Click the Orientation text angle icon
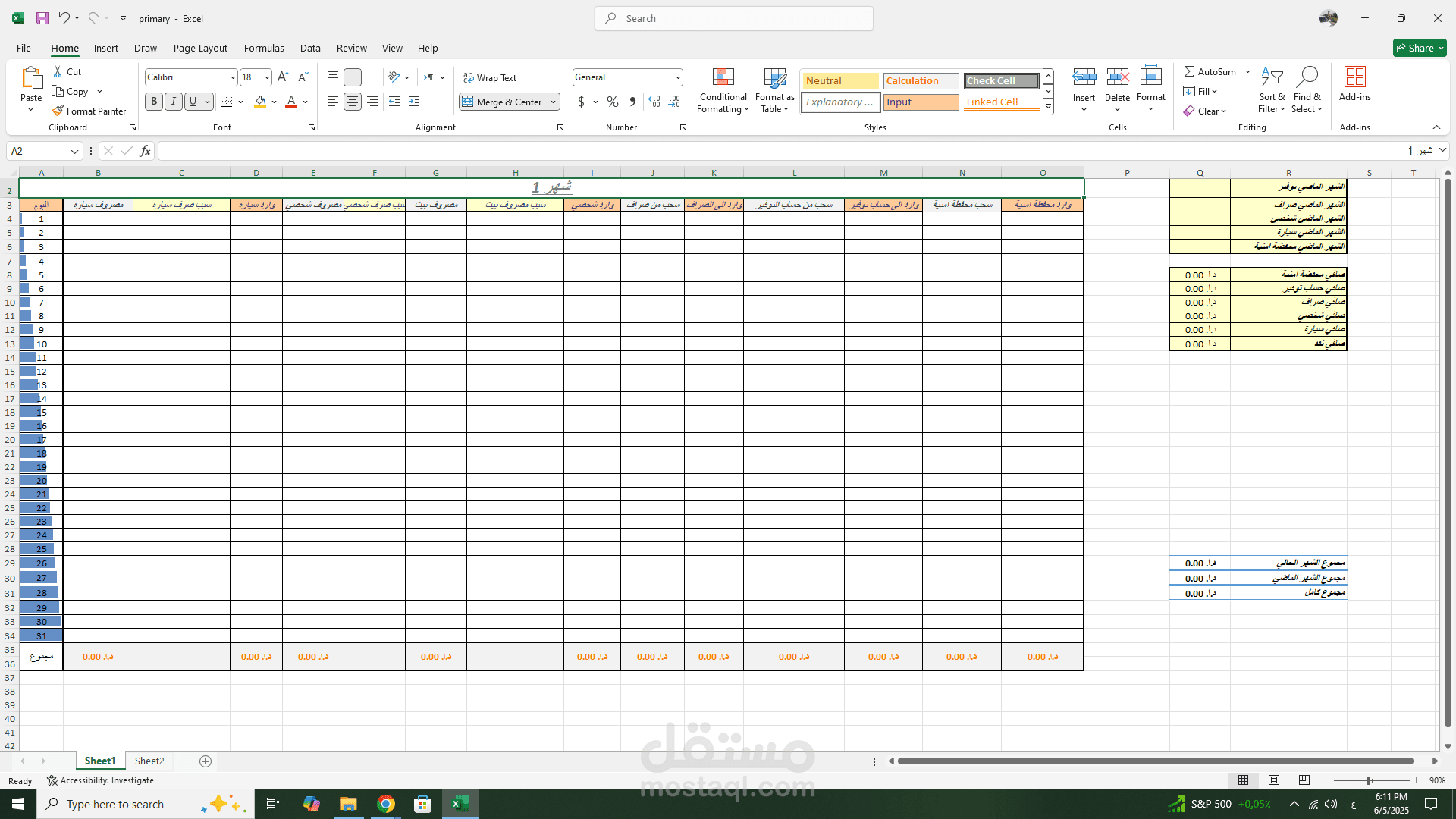This screenshot has height=819, width=1456. [394, 77]
